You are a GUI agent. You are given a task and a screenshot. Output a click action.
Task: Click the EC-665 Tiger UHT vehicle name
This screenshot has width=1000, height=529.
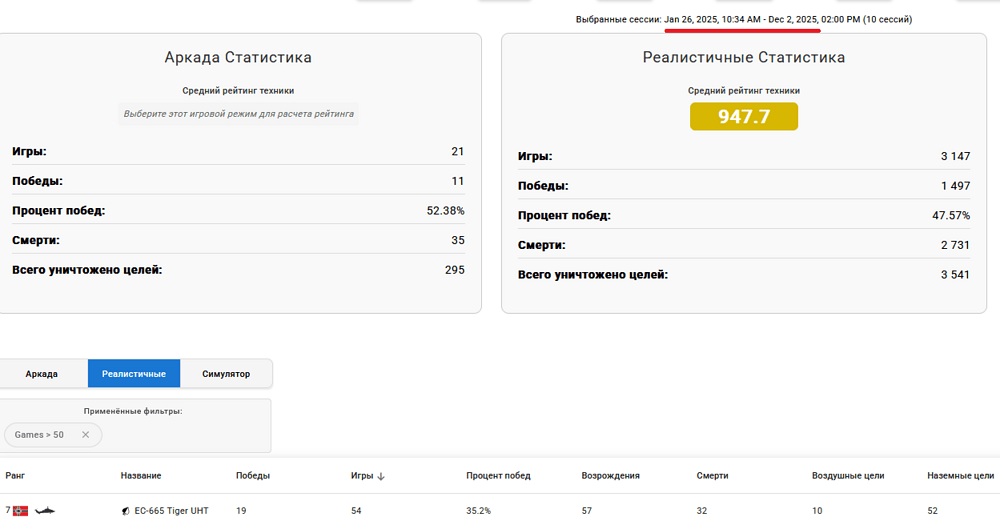click(171, 511)
